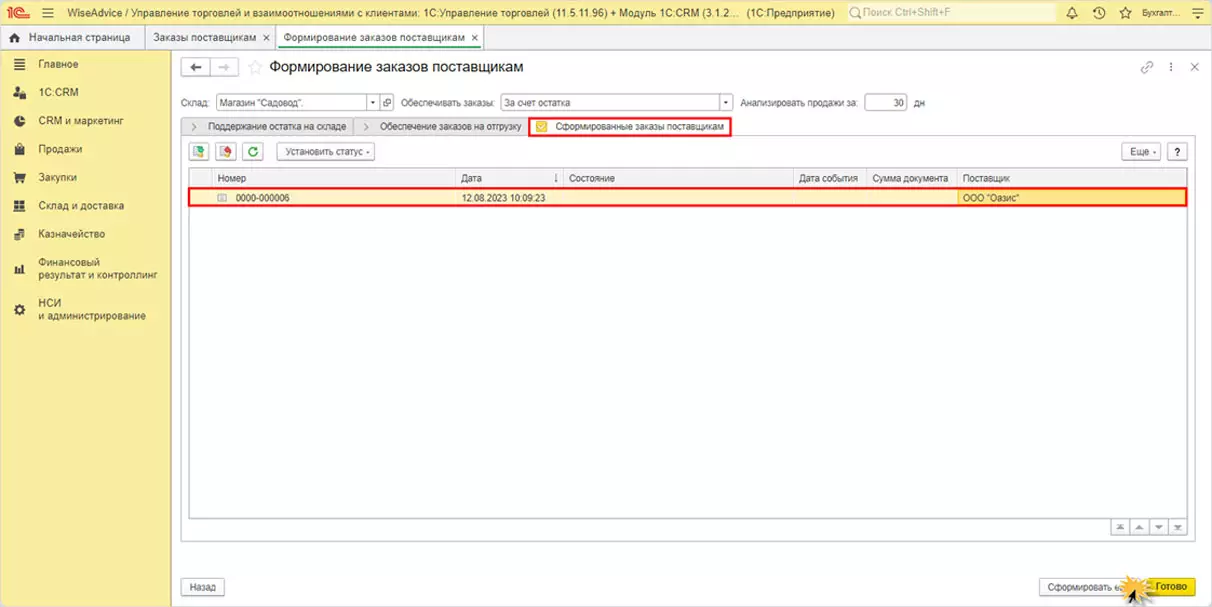Switch to Заказы поставщикам tab

click(x=205, y=37)
